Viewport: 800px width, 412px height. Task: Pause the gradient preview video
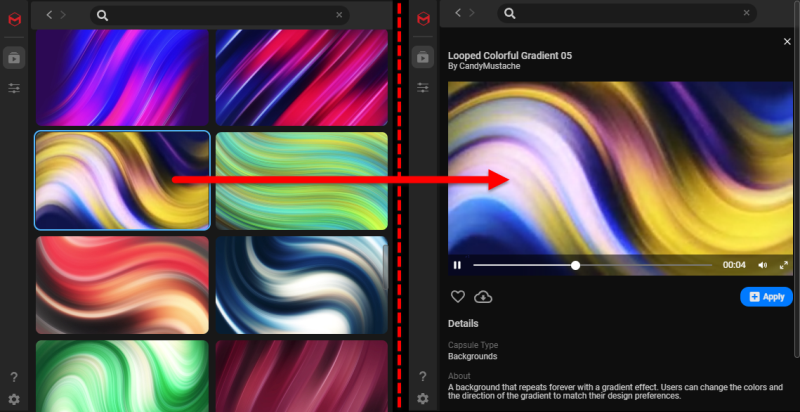[457, 265]
